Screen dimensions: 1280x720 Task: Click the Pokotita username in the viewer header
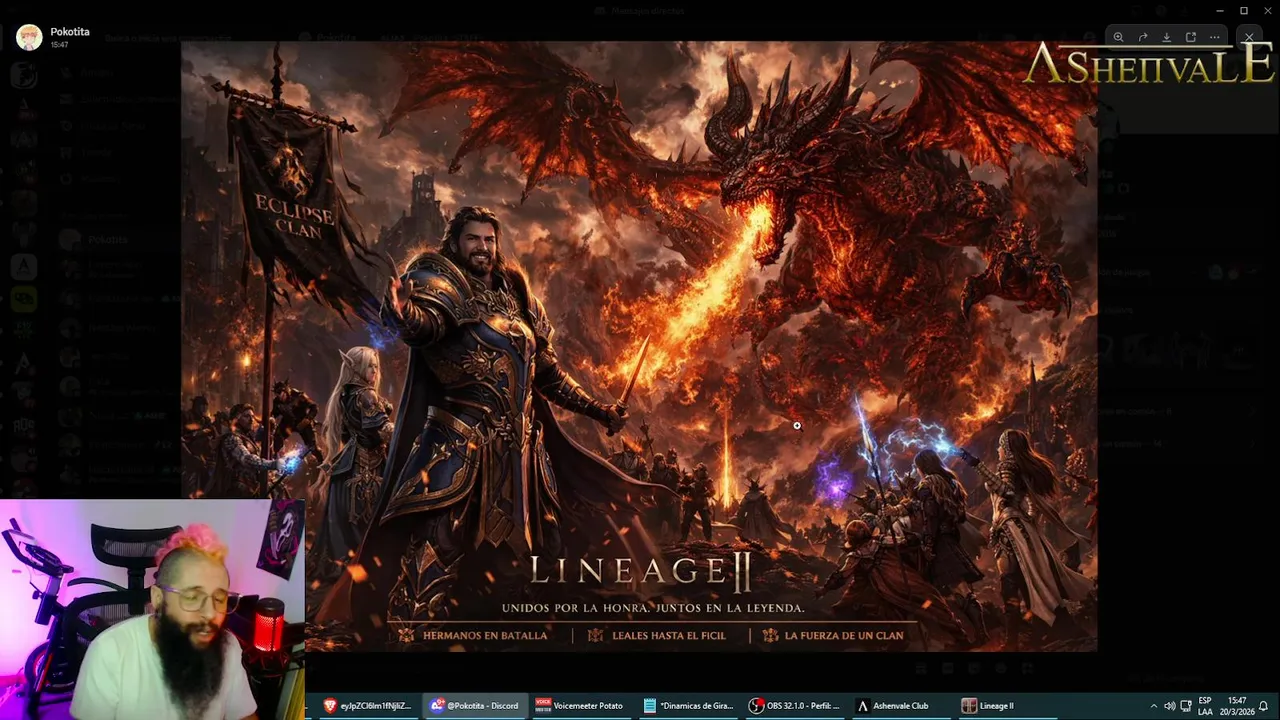point(70,32)
